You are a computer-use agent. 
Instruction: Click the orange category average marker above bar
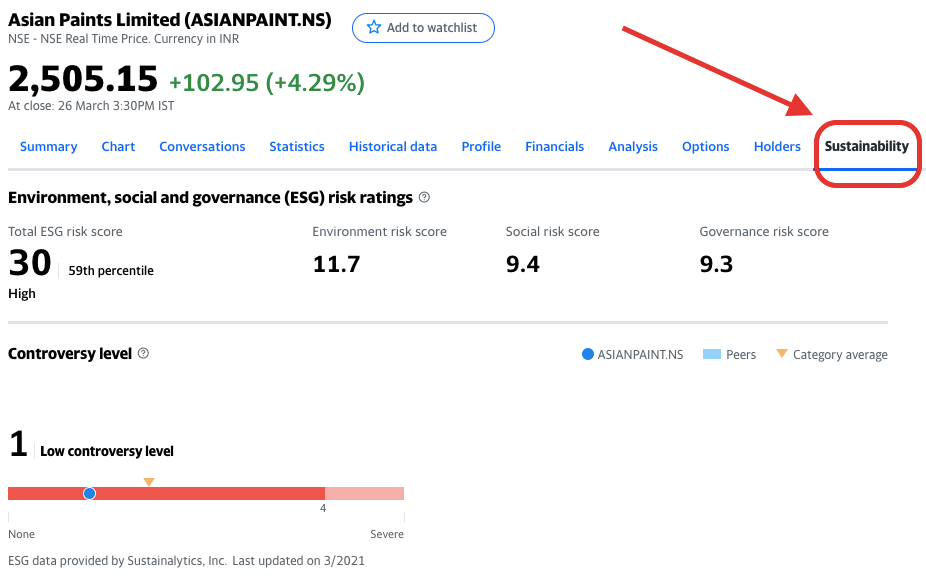click(x=149, y=482)
